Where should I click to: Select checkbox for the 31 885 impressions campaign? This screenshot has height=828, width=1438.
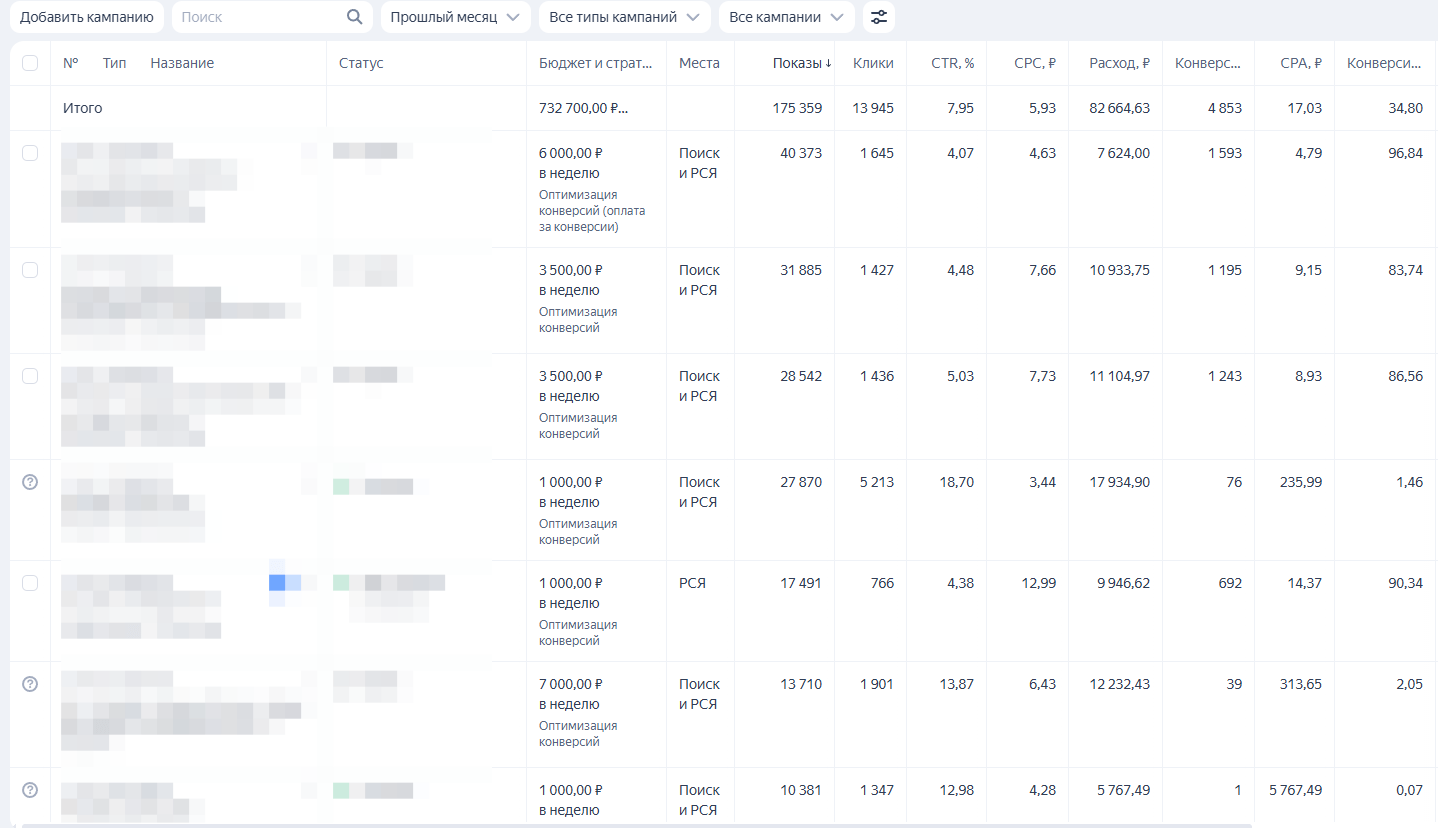point(30,270)
